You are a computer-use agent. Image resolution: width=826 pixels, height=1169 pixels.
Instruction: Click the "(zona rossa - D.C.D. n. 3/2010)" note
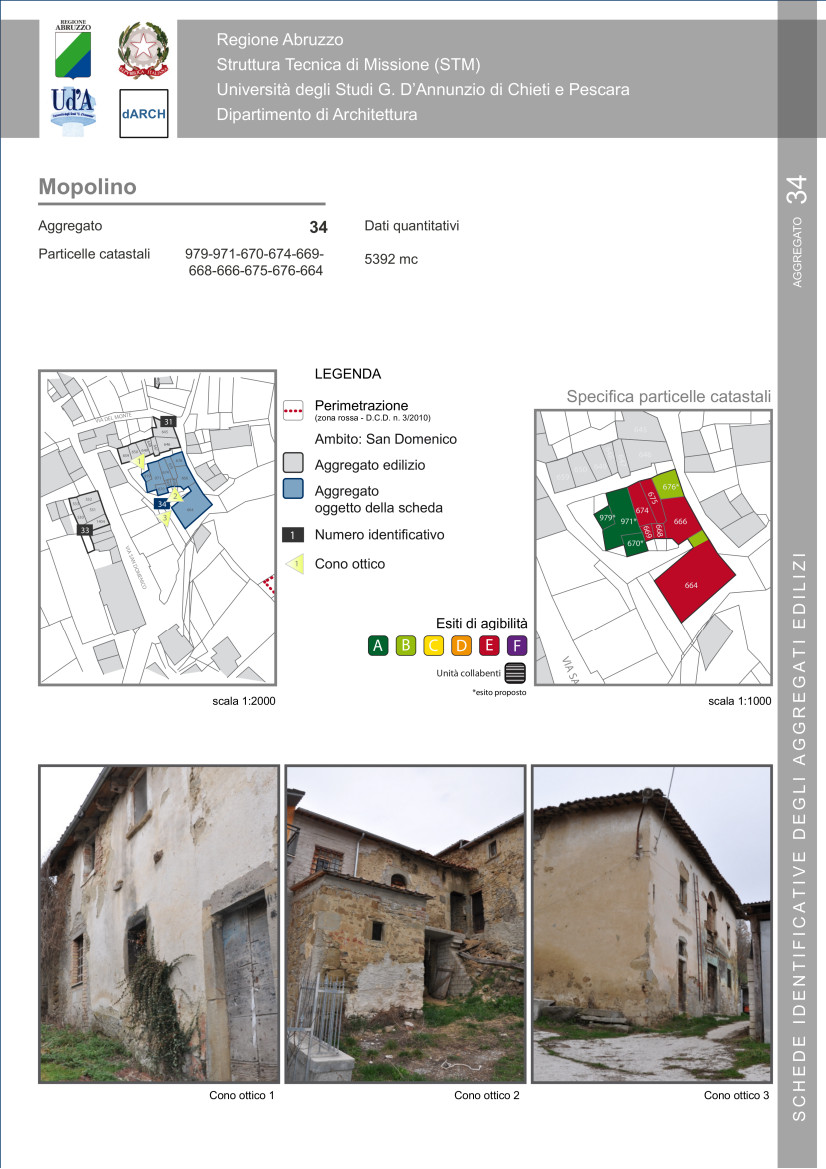point(373,418)
